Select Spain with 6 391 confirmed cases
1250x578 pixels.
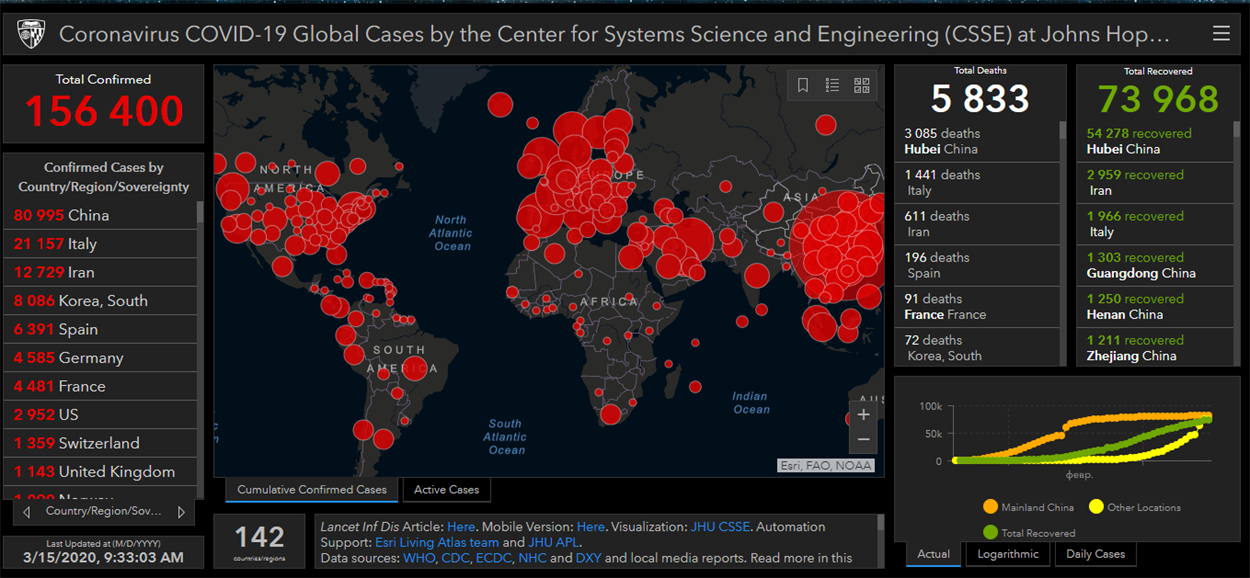click(100, 329)
